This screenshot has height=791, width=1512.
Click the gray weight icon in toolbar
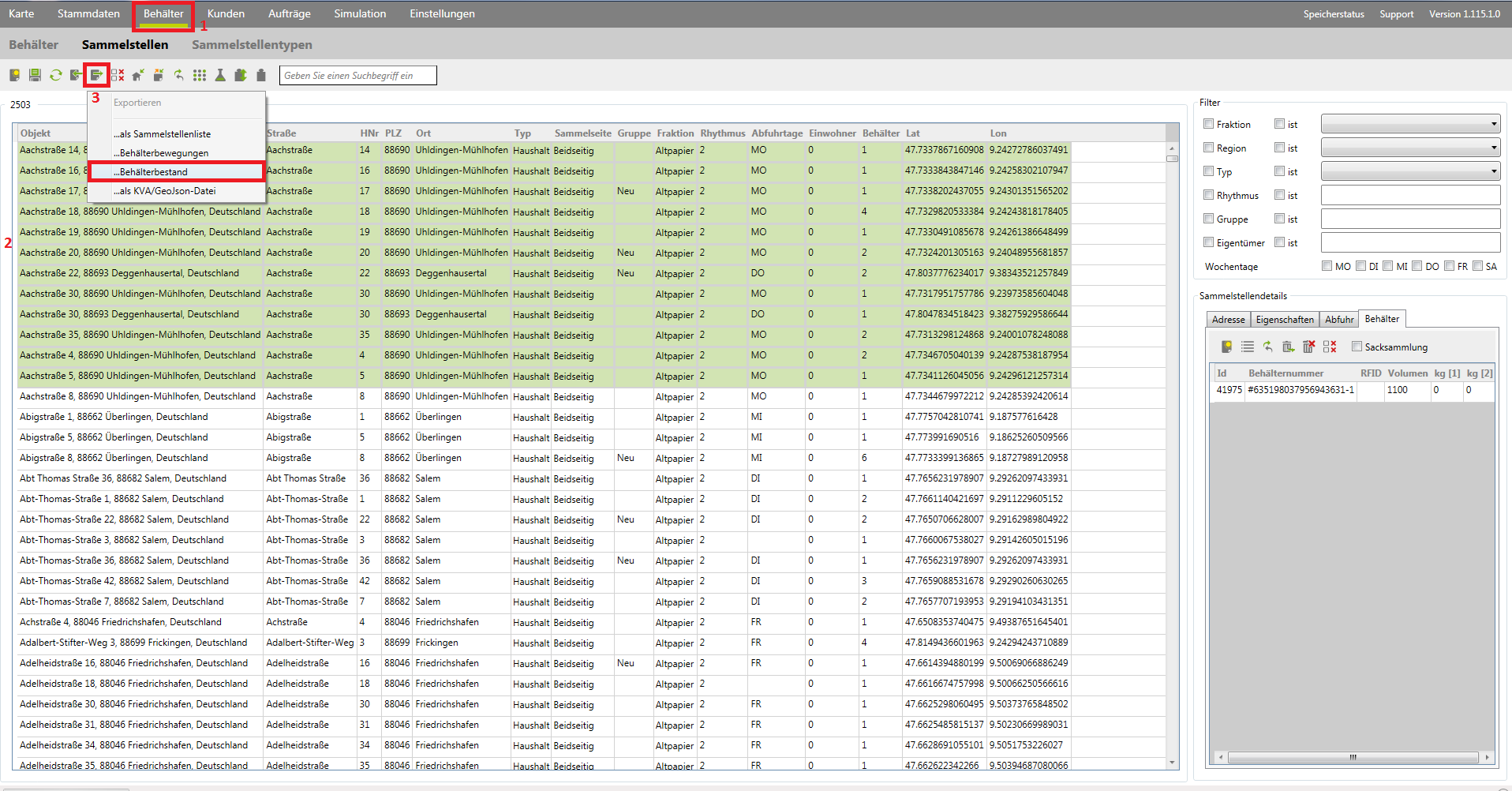point(261,75)
